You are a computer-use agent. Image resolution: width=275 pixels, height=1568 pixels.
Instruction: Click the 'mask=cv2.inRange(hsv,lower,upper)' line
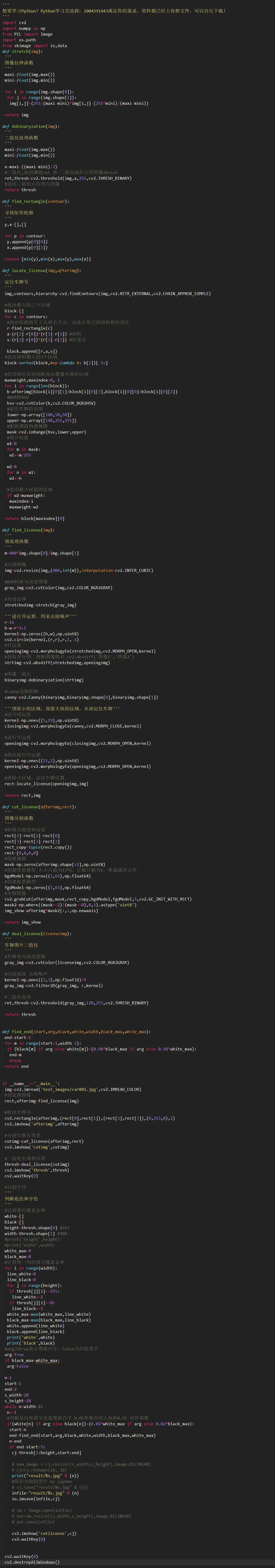pyautogui.click(x=47, y=432)
